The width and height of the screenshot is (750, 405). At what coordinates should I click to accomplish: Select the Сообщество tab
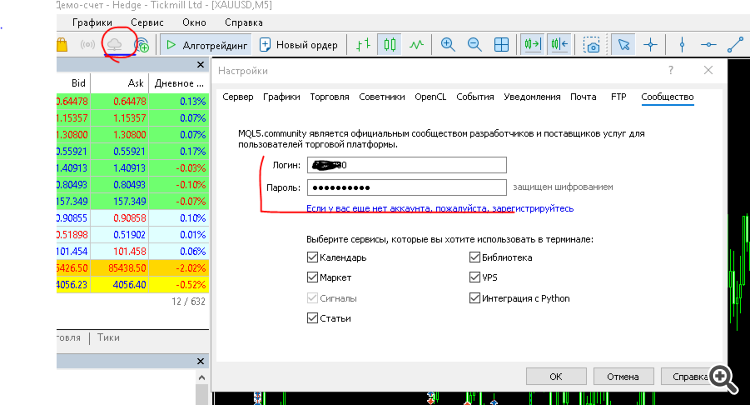[667, 97]
